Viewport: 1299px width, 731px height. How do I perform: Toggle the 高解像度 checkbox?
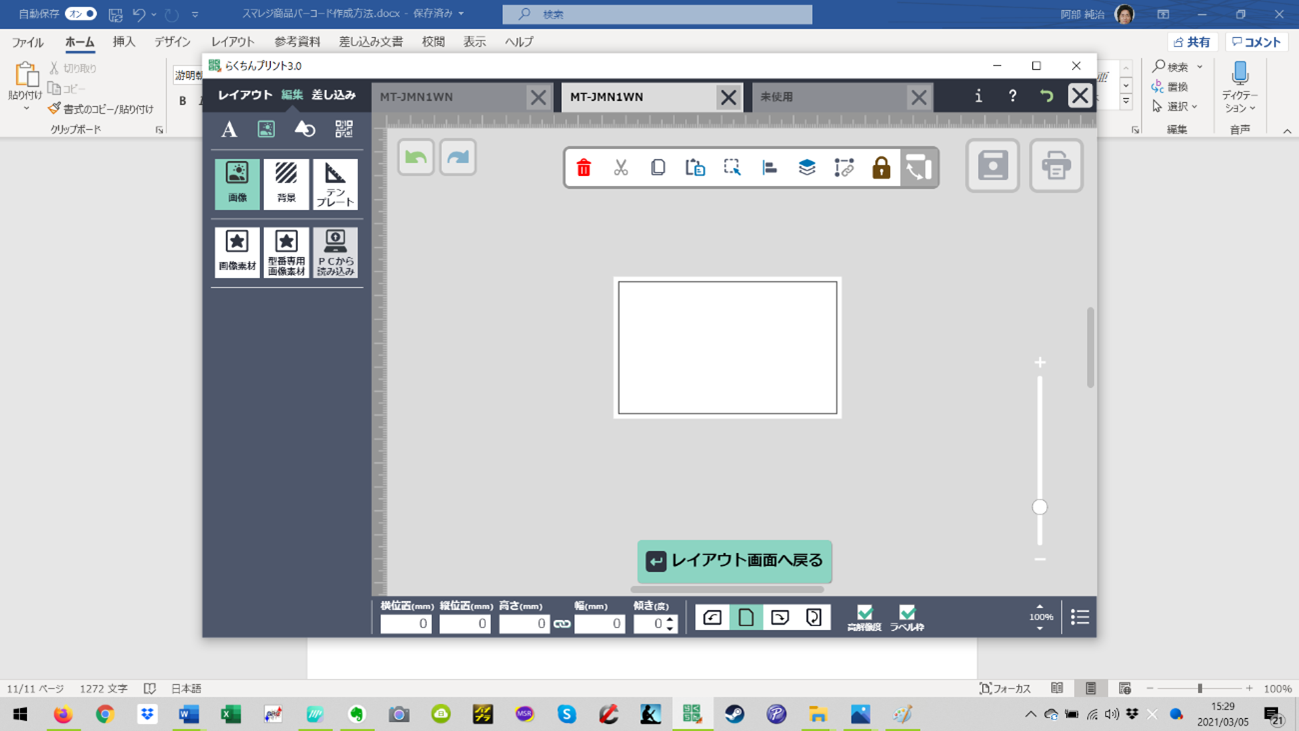tap(865, 613)
